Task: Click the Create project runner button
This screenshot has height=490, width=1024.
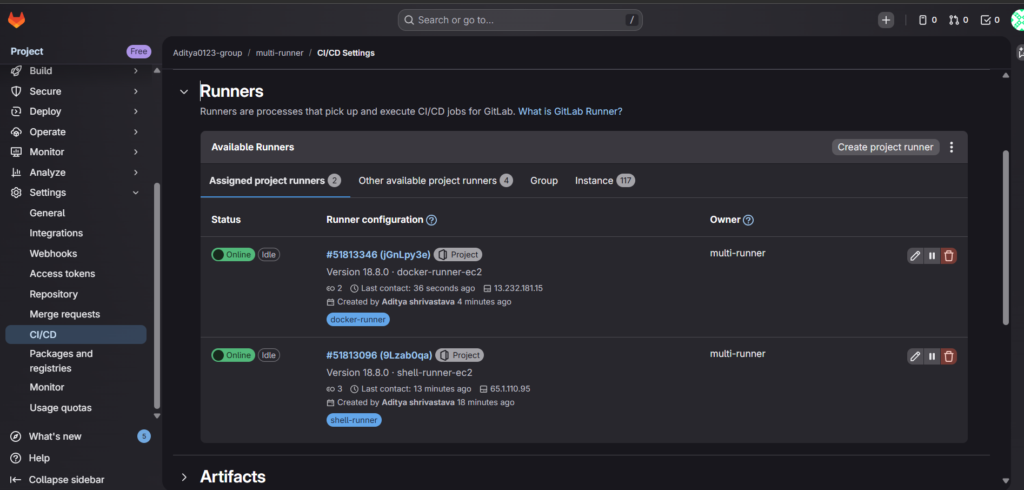Action: coord(886,147)
